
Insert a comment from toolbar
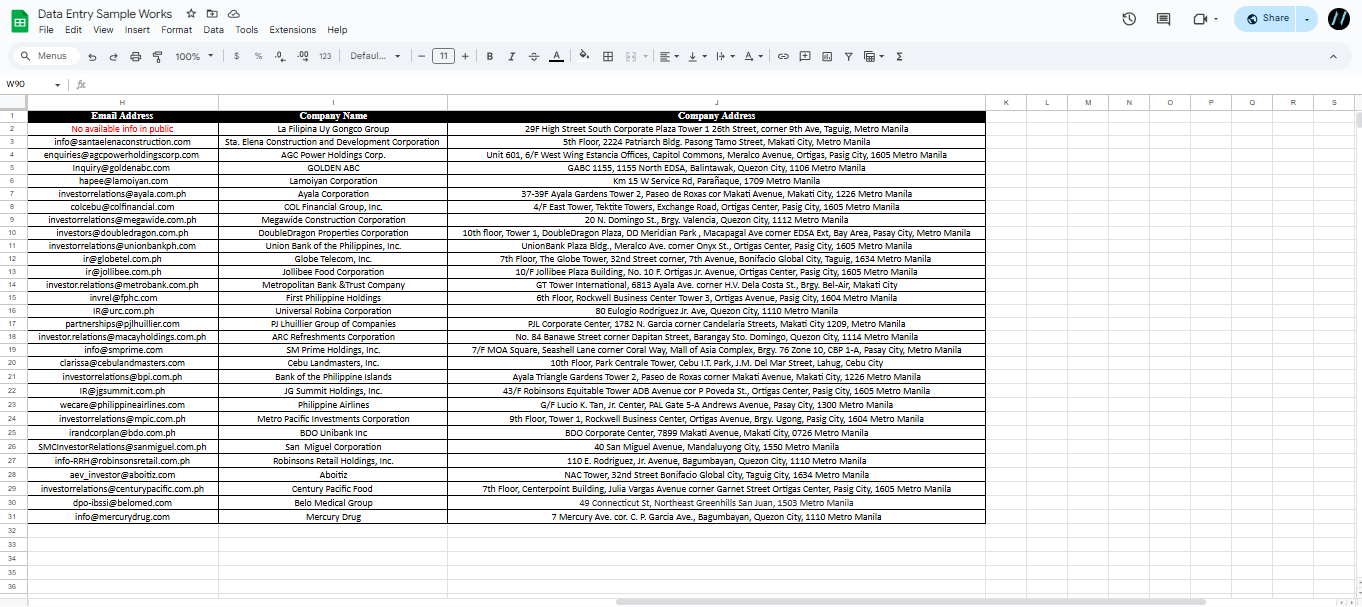(x=805, y=57)
